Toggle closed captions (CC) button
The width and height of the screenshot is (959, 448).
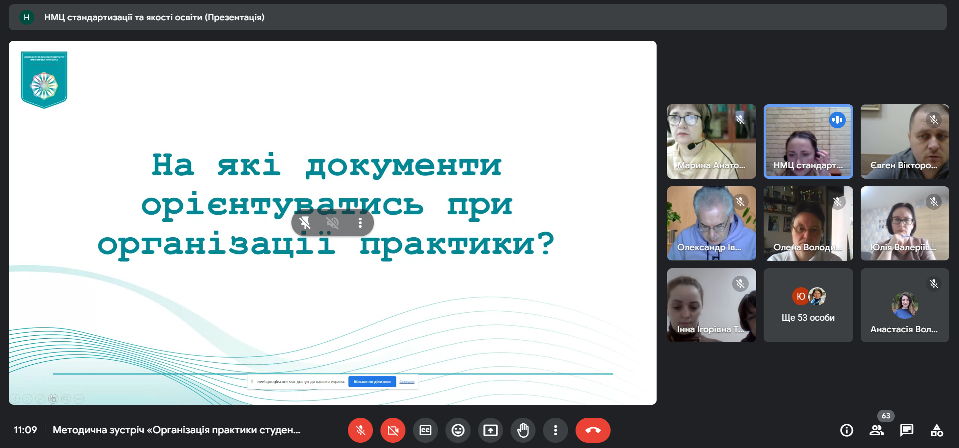(425, 430)
